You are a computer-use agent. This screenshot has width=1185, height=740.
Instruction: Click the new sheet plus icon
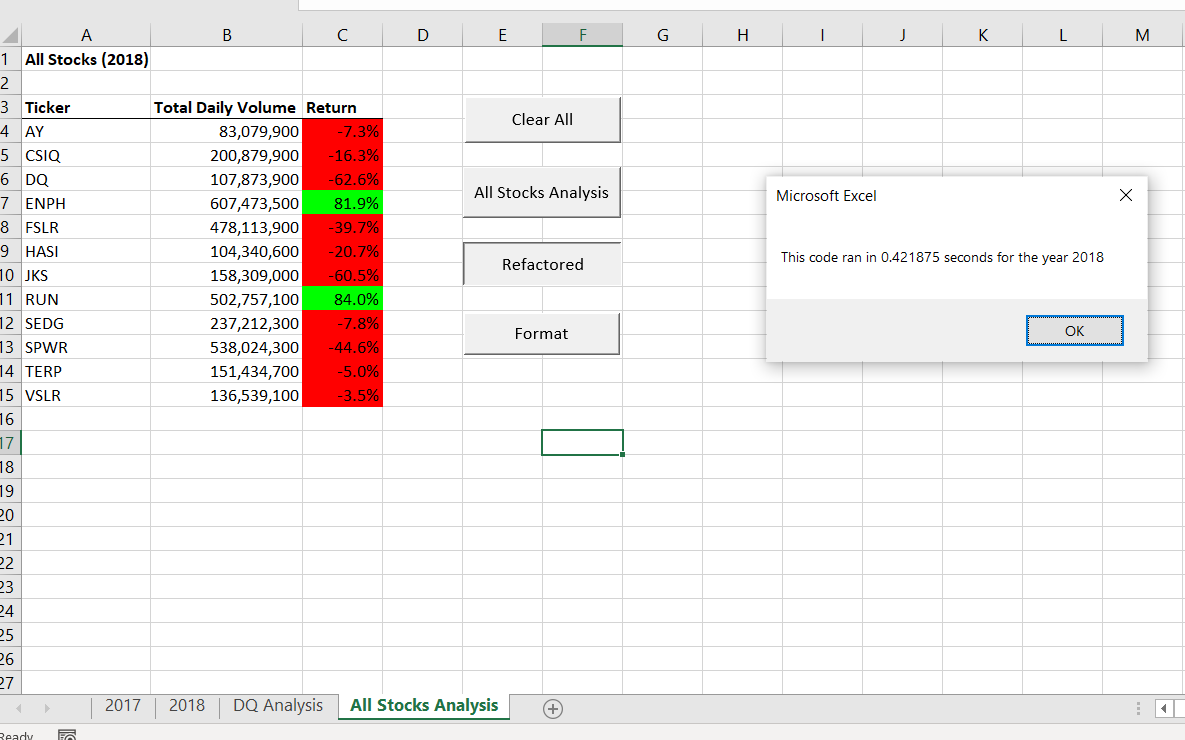coord(552,707)
